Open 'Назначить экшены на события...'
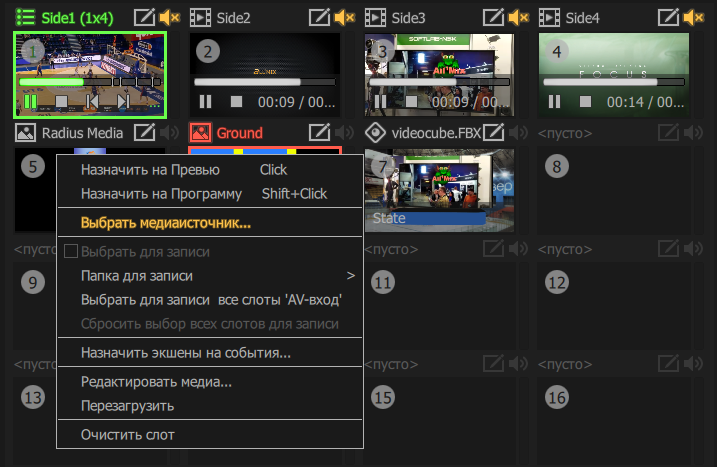 pyautogui.click(x=210, y=353)
